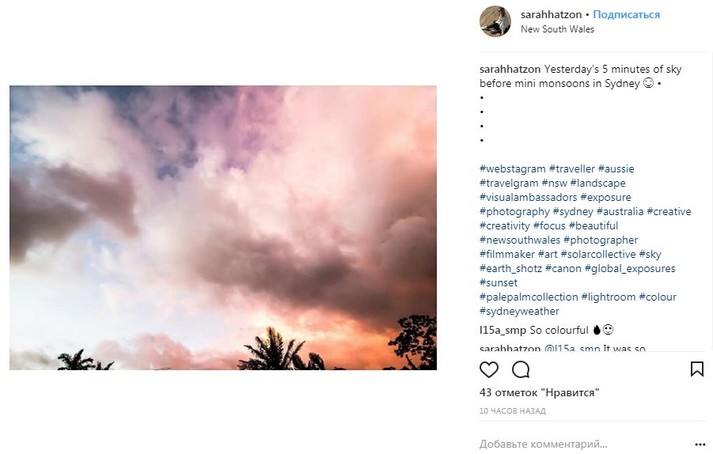Click the heart icon to like the post

[489, 369]
